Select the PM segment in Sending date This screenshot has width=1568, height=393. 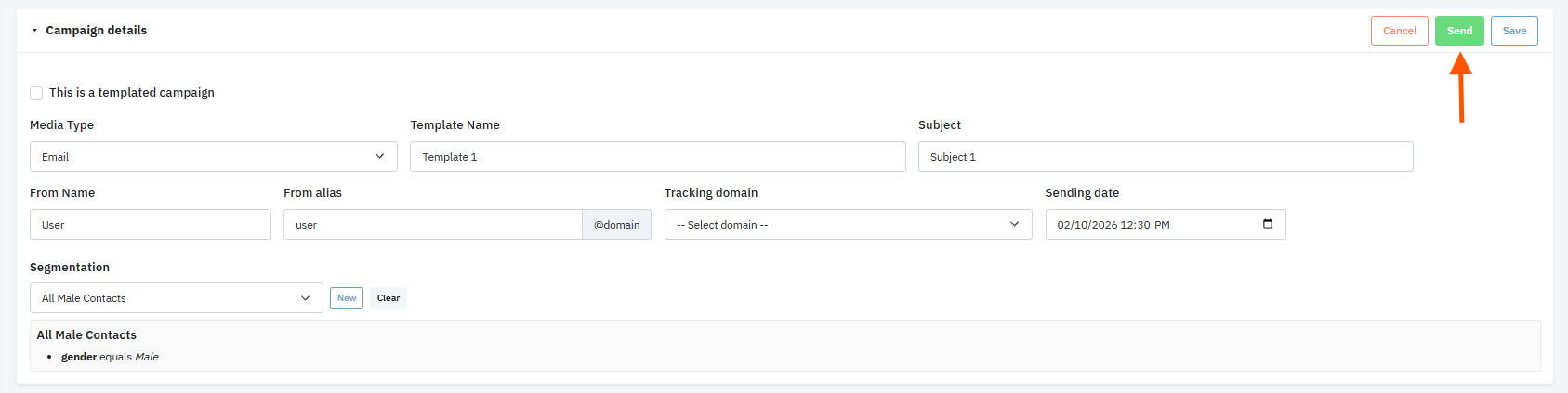(x=1162, y=225)
